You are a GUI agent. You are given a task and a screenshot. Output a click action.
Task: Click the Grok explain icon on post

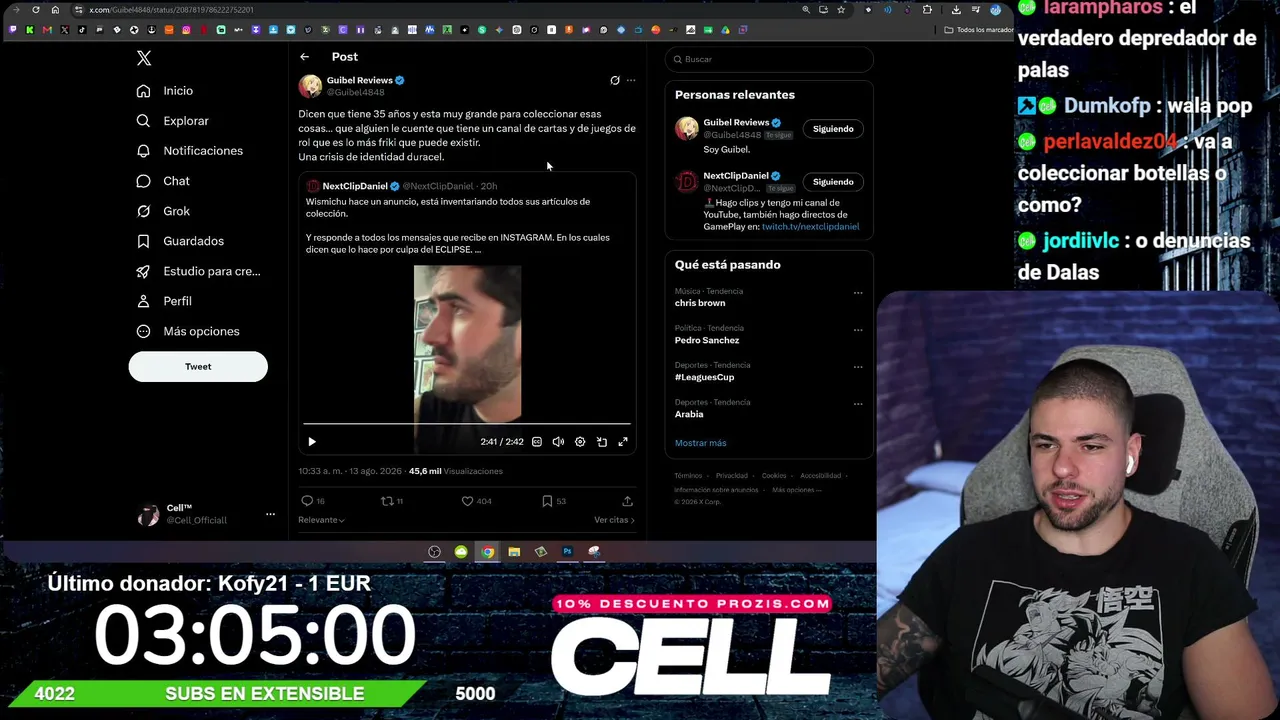click(x=615, y=80)
